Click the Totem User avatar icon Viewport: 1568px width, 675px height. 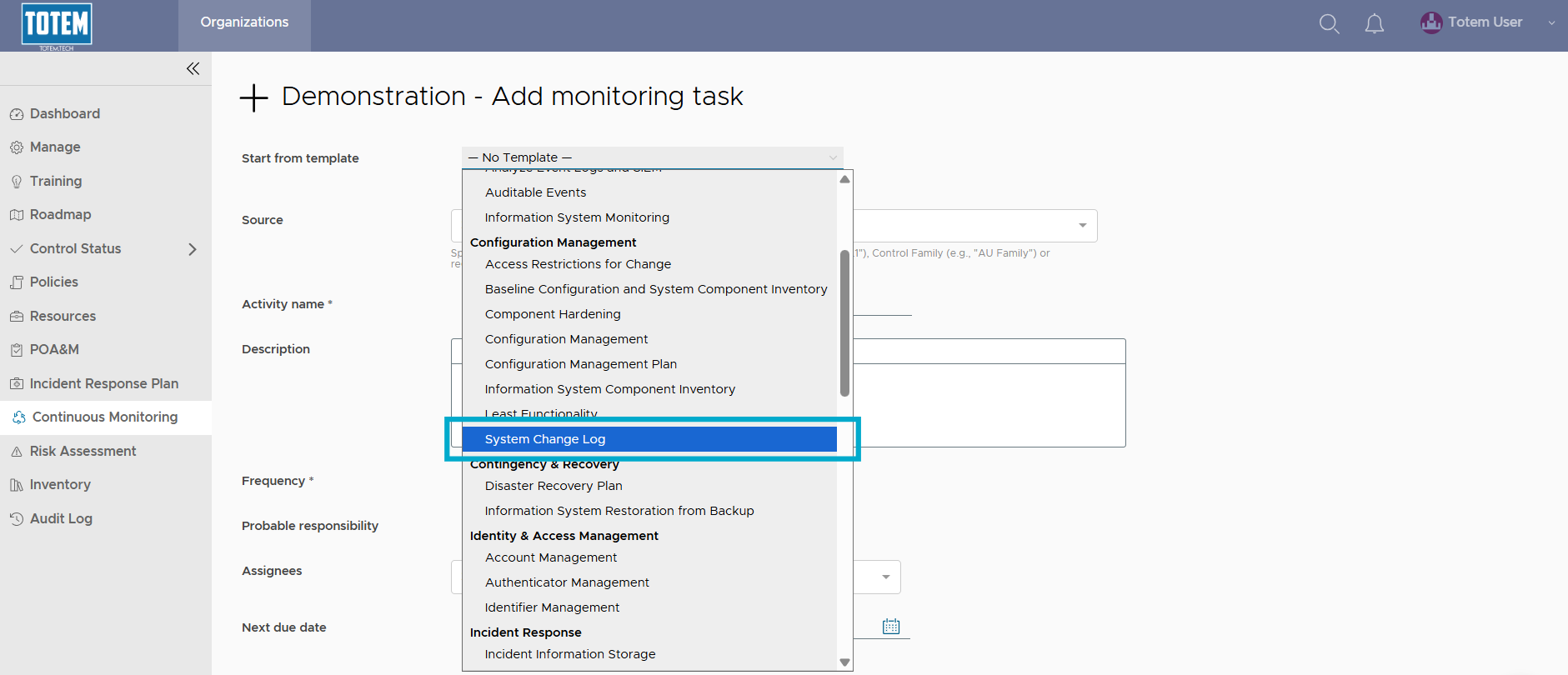1431,22
